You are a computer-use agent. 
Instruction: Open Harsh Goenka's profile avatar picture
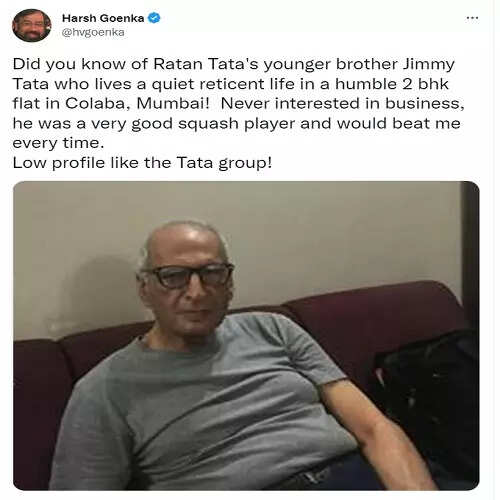(x=32, y=25)
